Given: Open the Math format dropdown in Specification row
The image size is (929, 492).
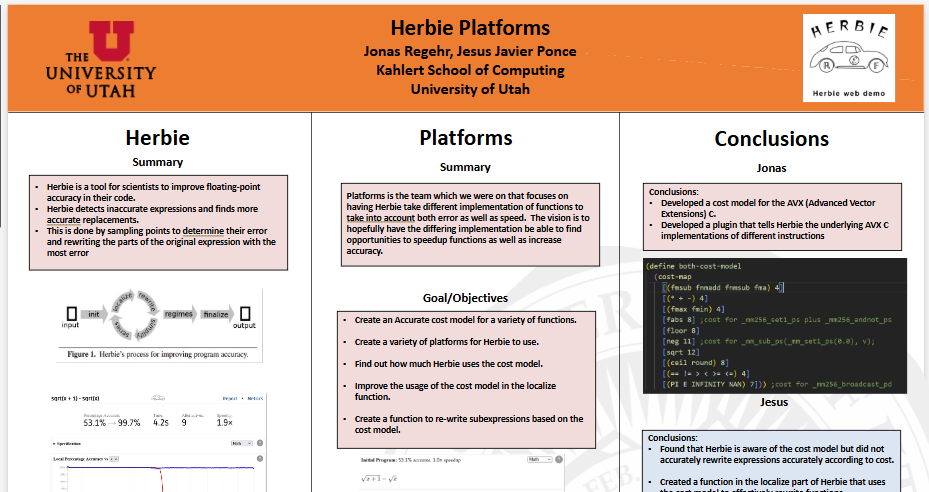Looking at the screenshot, I should point(242,443).
